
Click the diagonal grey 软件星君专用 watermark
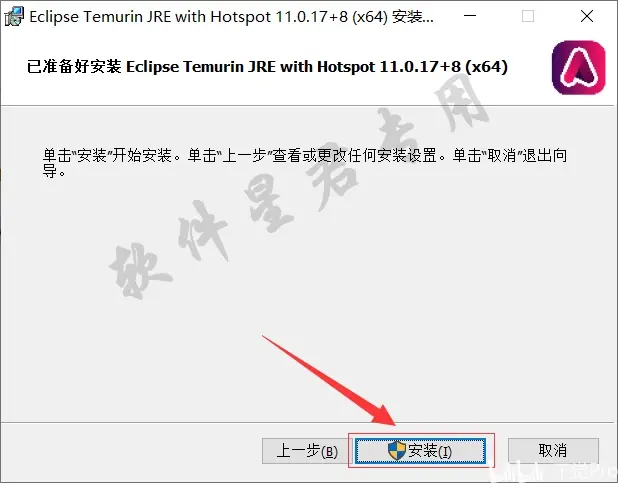pyautogui.click(x=300, y=185)
